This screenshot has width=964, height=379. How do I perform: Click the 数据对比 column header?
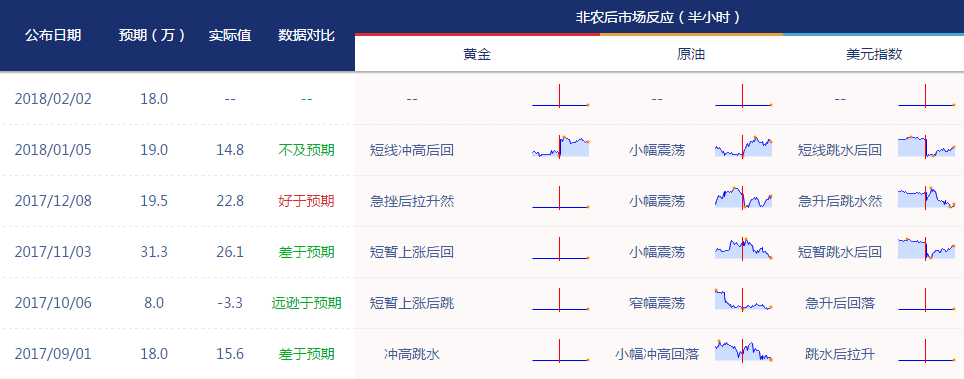coord(306,35)
